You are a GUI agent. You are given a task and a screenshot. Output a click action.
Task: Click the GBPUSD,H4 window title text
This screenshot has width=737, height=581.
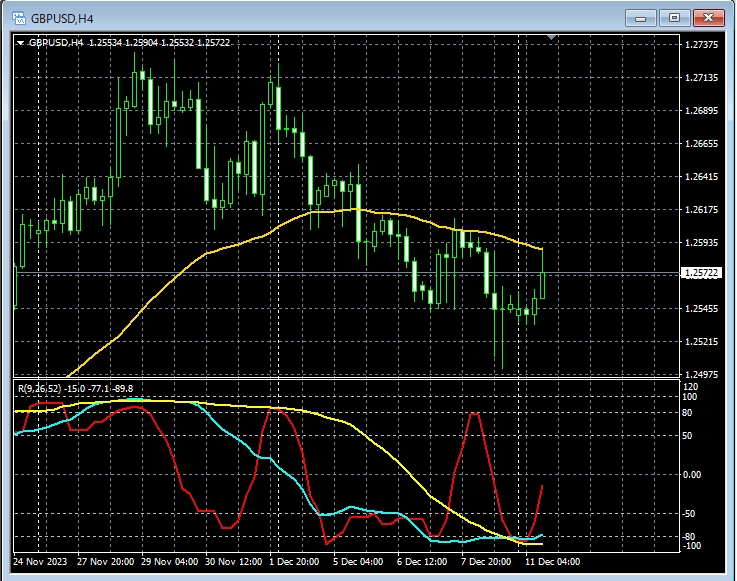(x=63, y=17)
